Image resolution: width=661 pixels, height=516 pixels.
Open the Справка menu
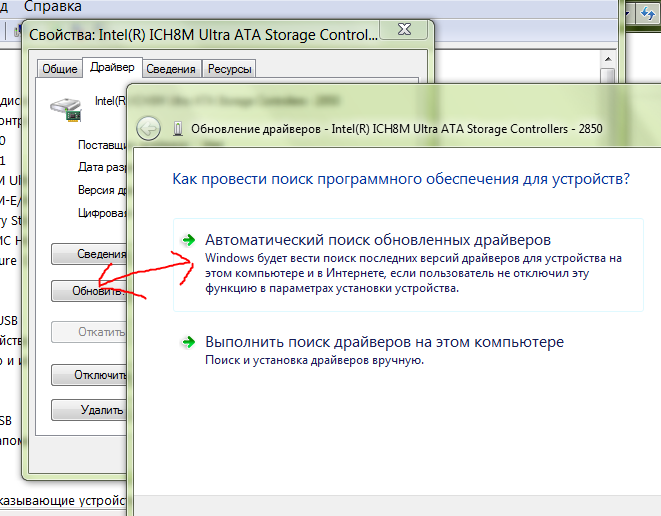[53, 6]
